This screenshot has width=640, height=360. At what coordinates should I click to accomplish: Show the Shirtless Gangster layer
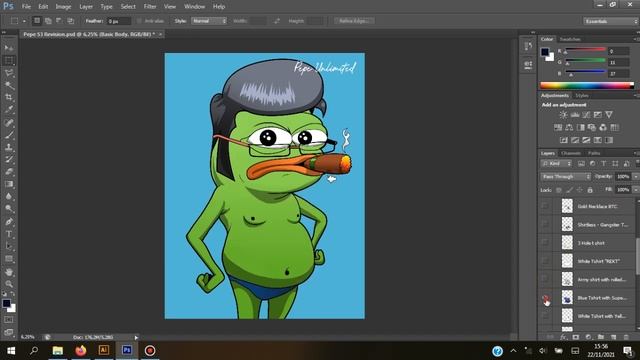546,224
